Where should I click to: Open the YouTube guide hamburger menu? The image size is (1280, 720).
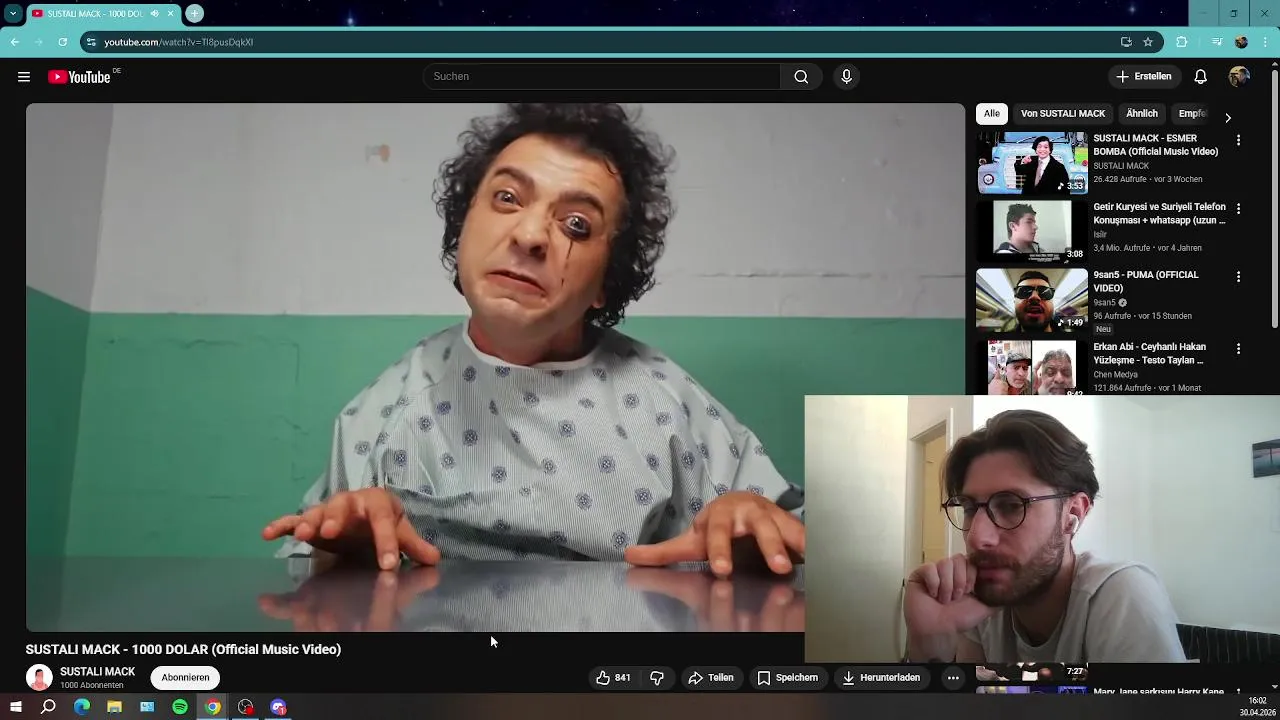[x=24, y=77]
